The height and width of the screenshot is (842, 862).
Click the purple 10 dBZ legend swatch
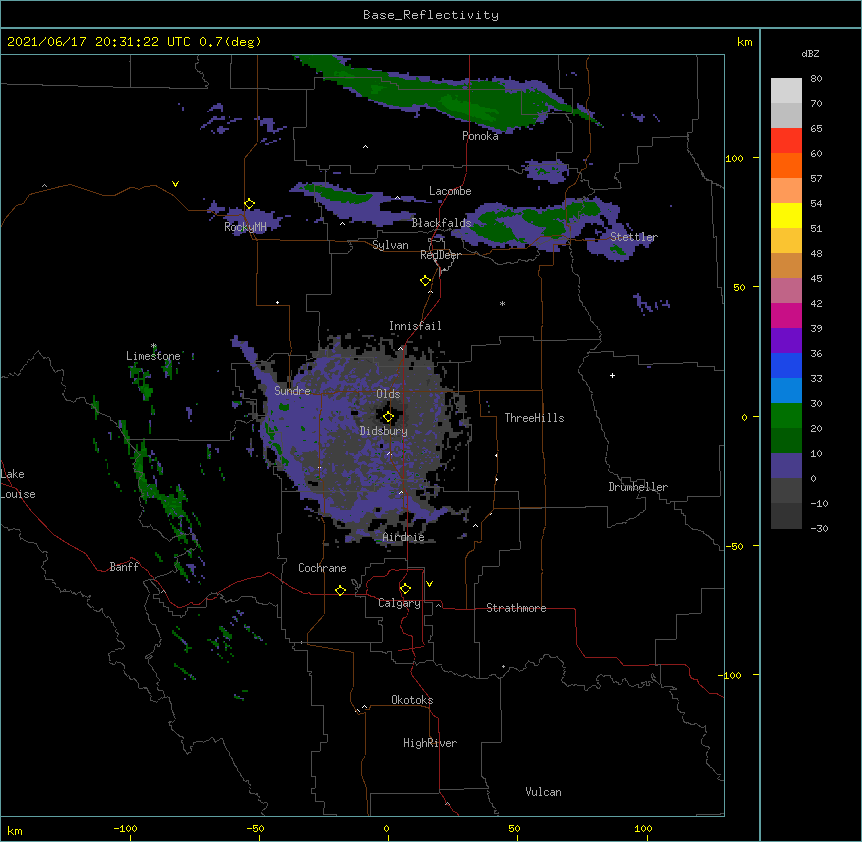[x=786, y=466]
